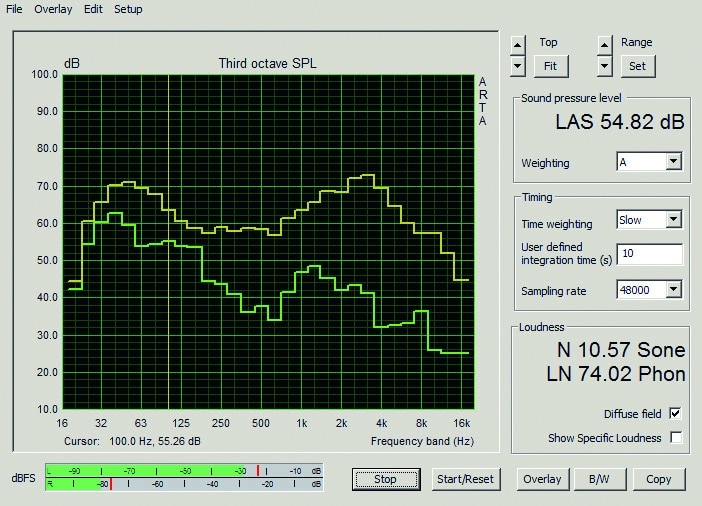Open the File menu
This screenshot has height=506, width=702.
(15, 9)
